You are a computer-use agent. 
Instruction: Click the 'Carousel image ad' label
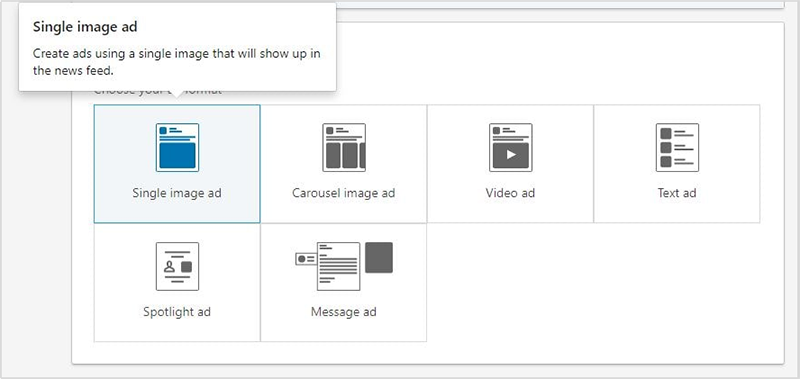(x=344, y=193)
